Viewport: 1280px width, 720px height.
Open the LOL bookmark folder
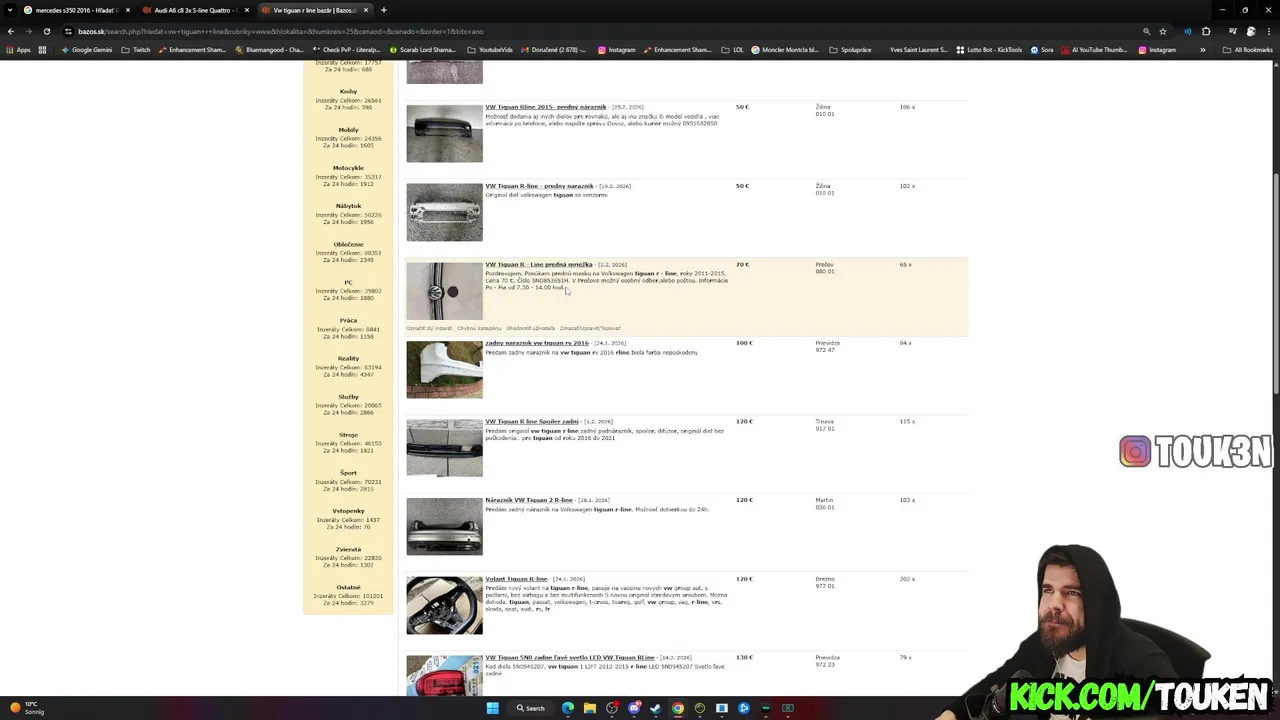pos(733,50)
